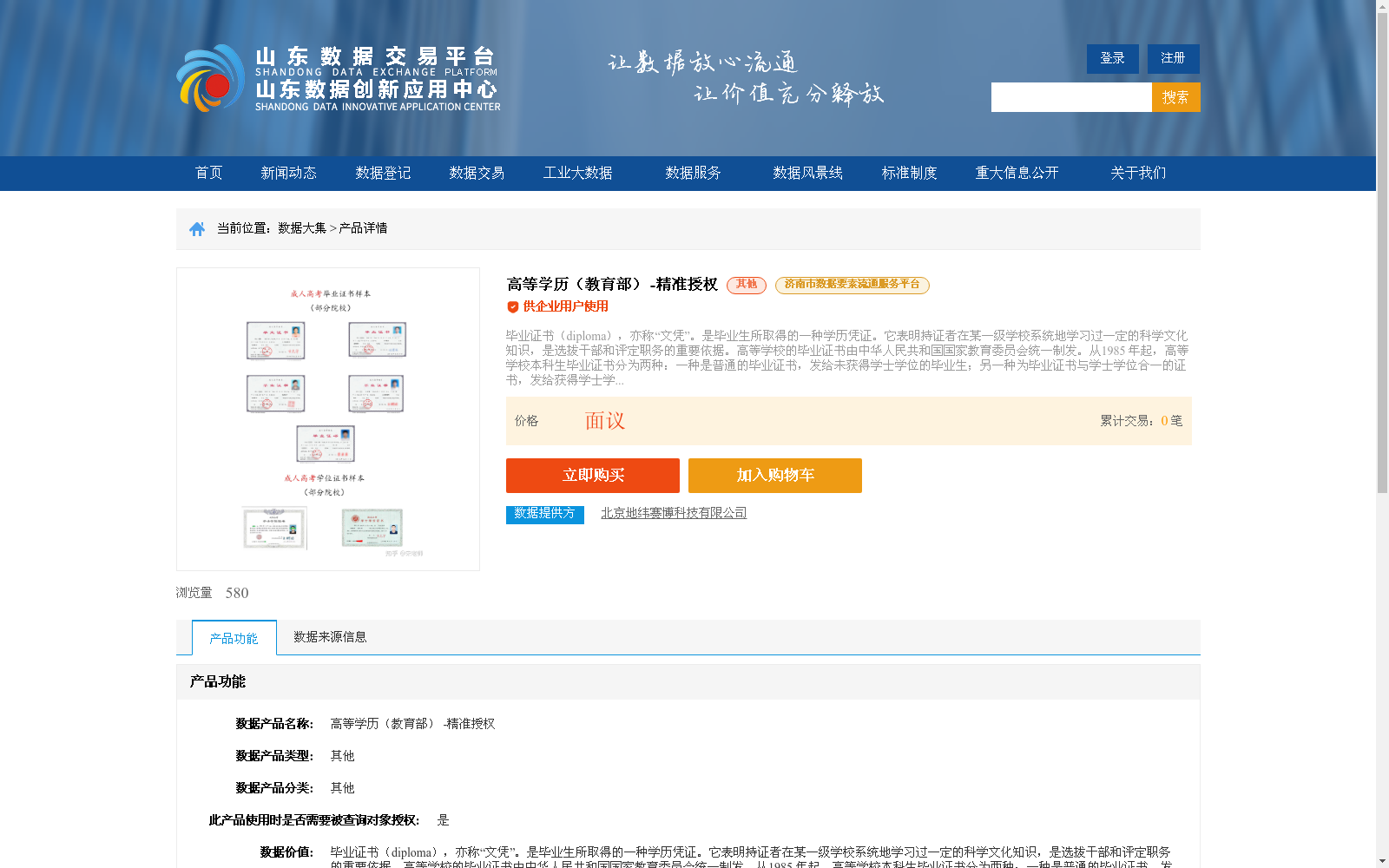1389x868 pixels.
Task: Click the 登录 login button
Action: (1112, 58)
